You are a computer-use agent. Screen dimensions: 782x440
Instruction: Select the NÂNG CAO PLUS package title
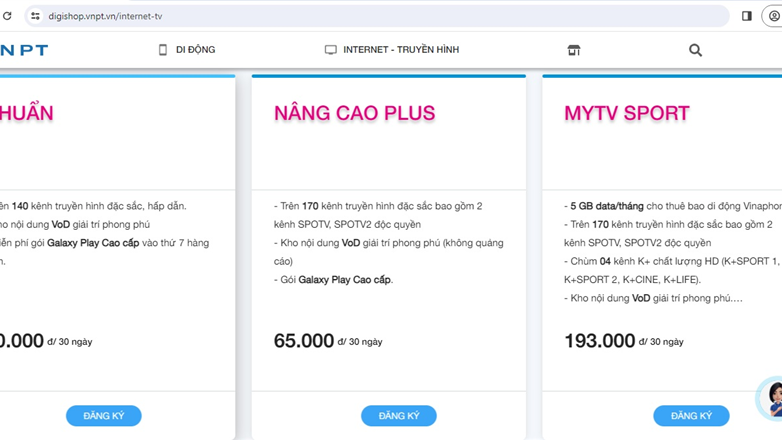(x=354, y=113)
